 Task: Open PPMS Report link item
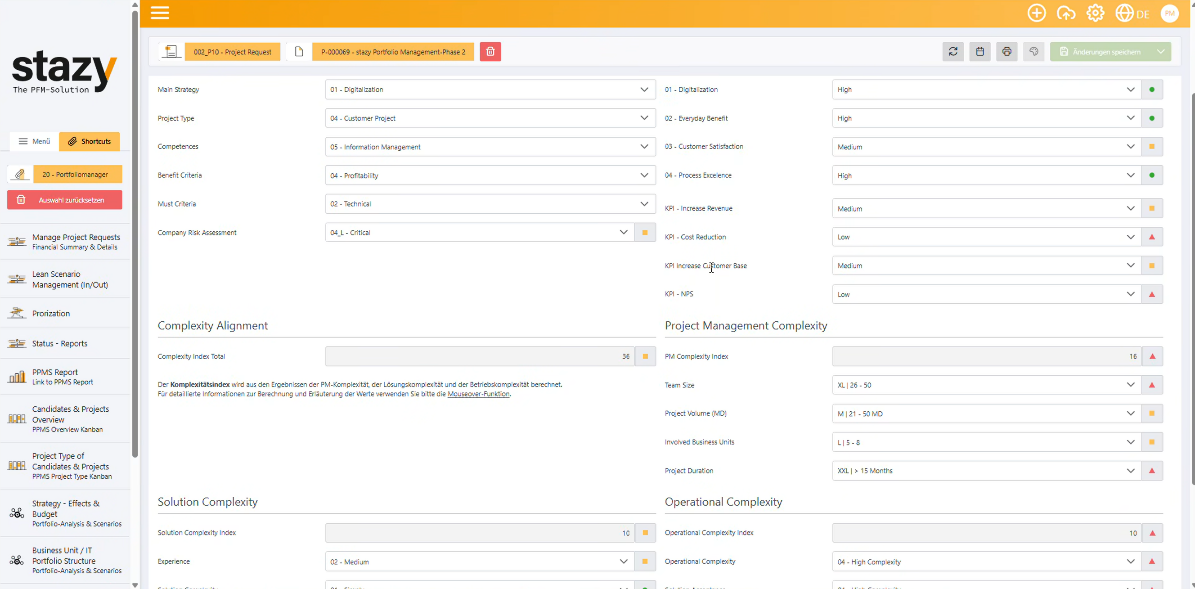[x=66, y=376]
